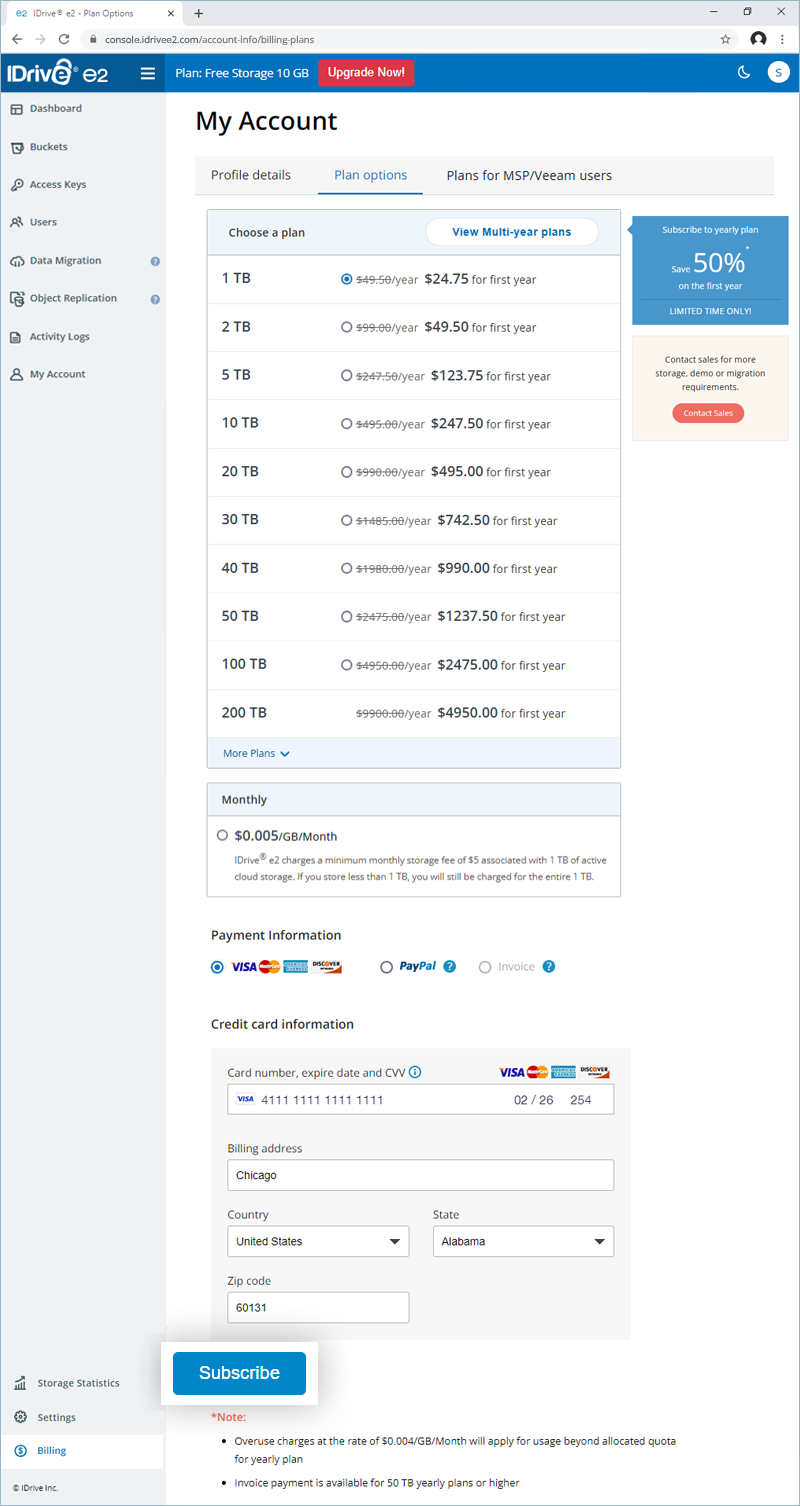
Task: Go back in browser
Action: (17, 39)
